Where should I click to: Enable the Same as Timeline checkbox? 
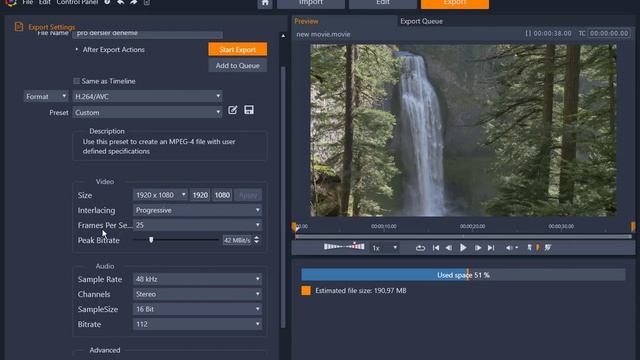click(x=76, y=81)
